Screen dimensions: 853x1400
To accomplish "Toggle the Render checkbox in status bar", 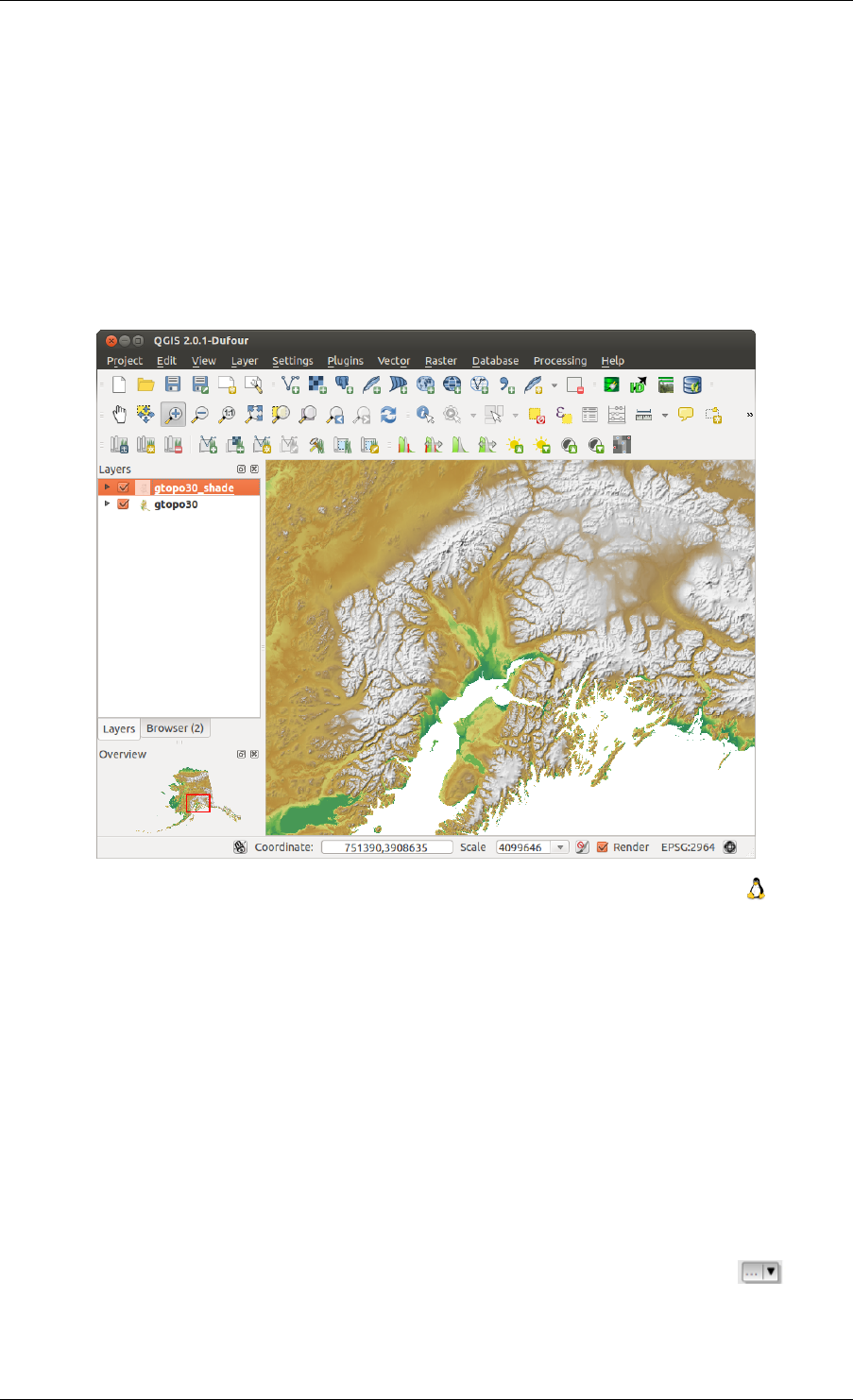I will (x=602, y=847).
